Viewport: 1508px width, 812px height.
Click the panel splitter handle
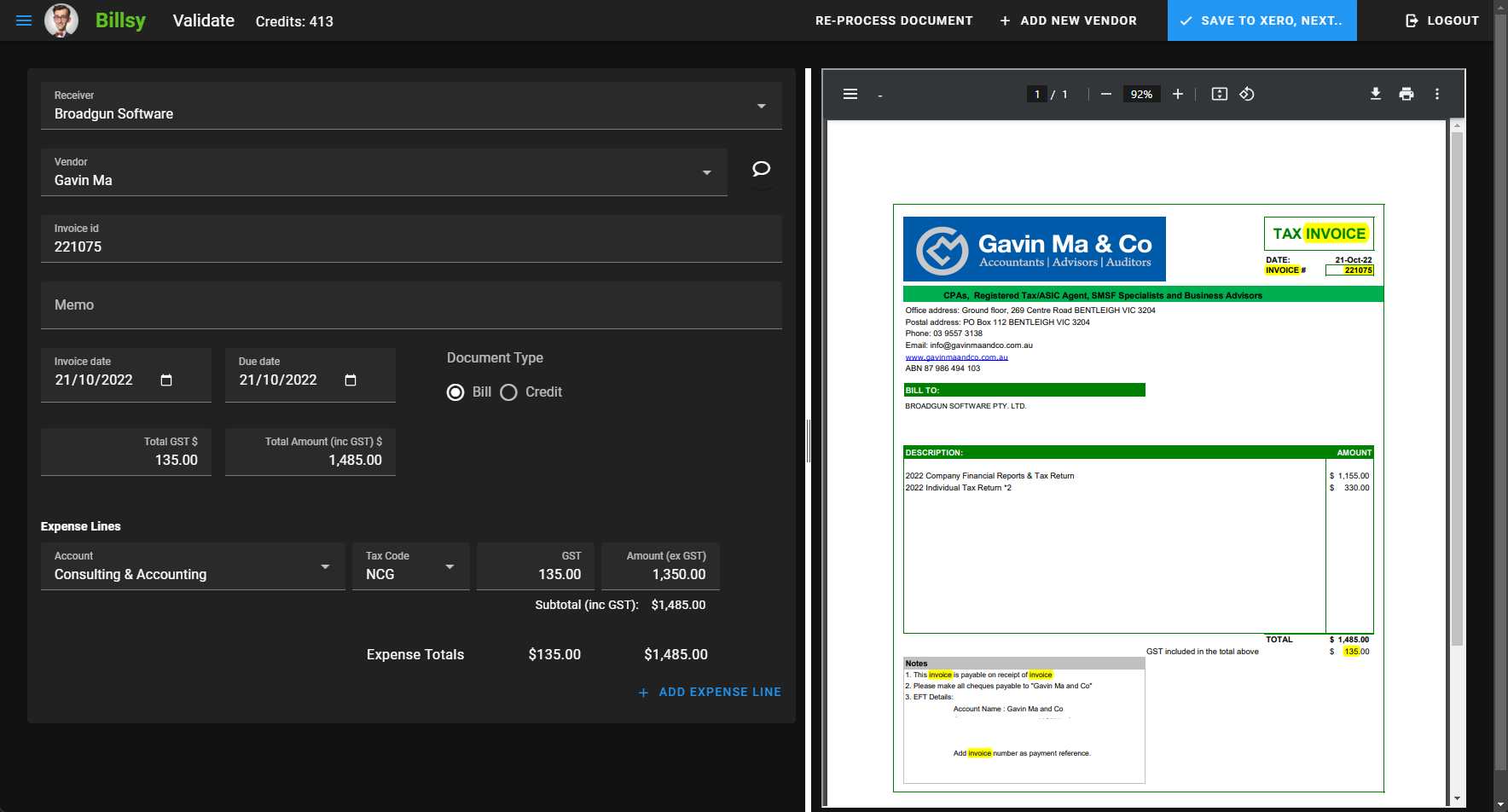[x=809, y=440]
